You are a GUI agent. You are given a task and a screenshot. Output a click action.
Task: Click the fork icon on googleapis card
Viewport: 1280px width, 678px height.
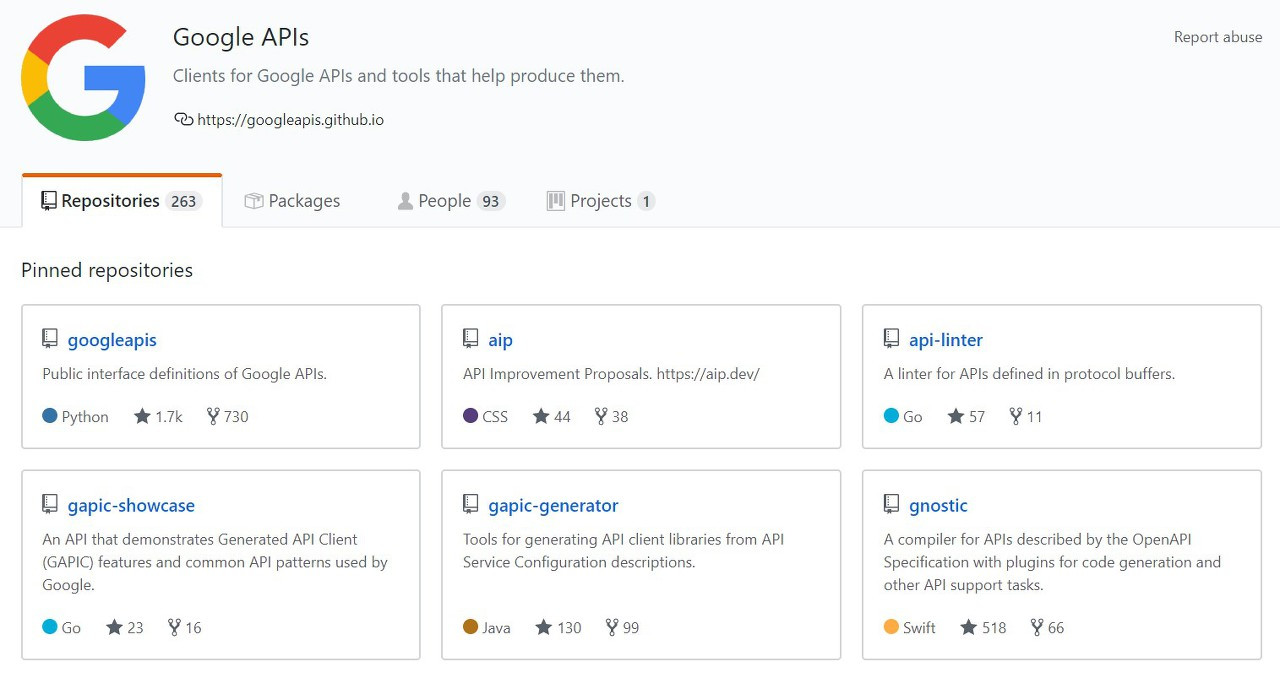213,416
